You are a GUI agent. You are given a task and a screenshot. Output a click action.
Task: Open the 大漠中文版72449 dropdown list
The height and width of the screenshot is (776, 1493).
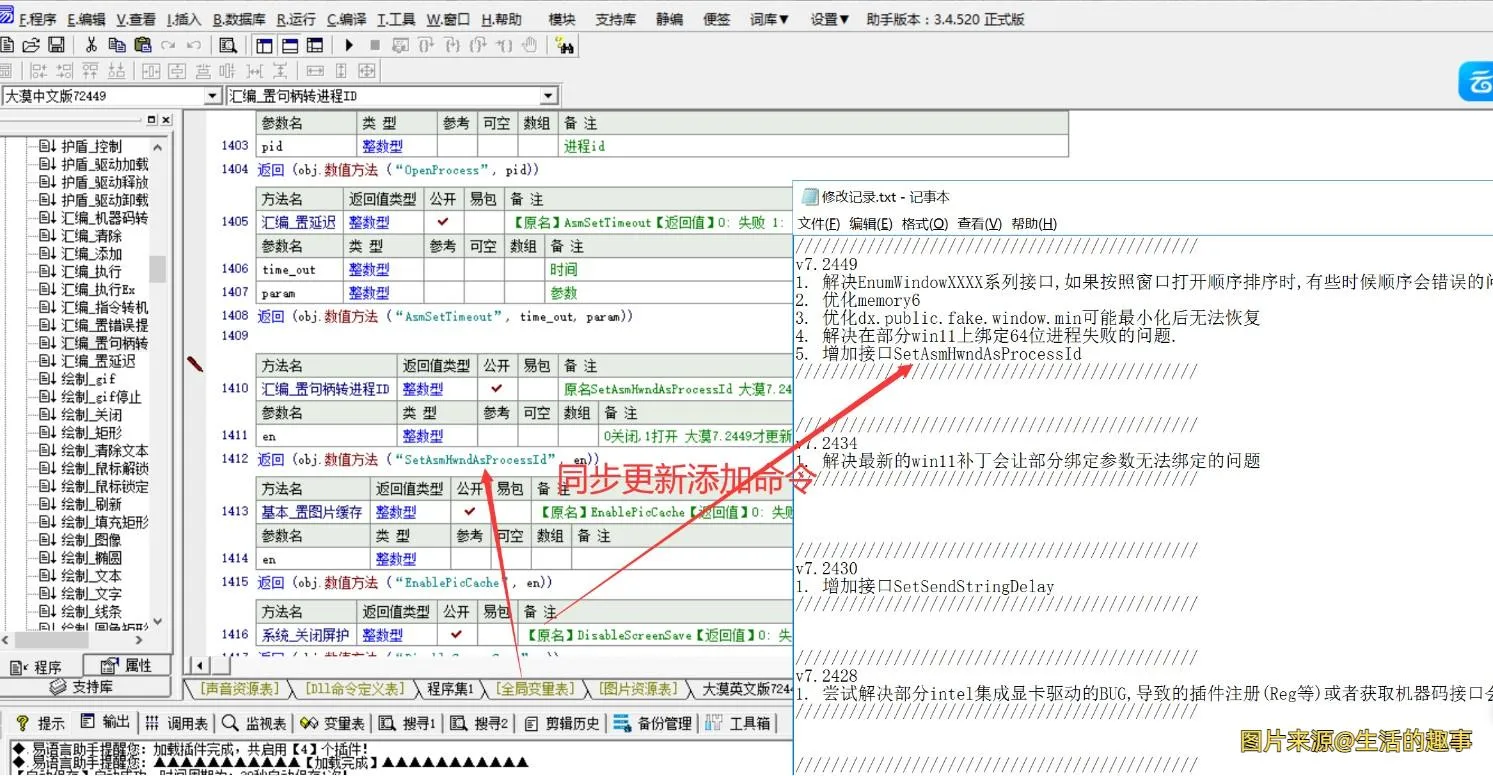point(213,96)
